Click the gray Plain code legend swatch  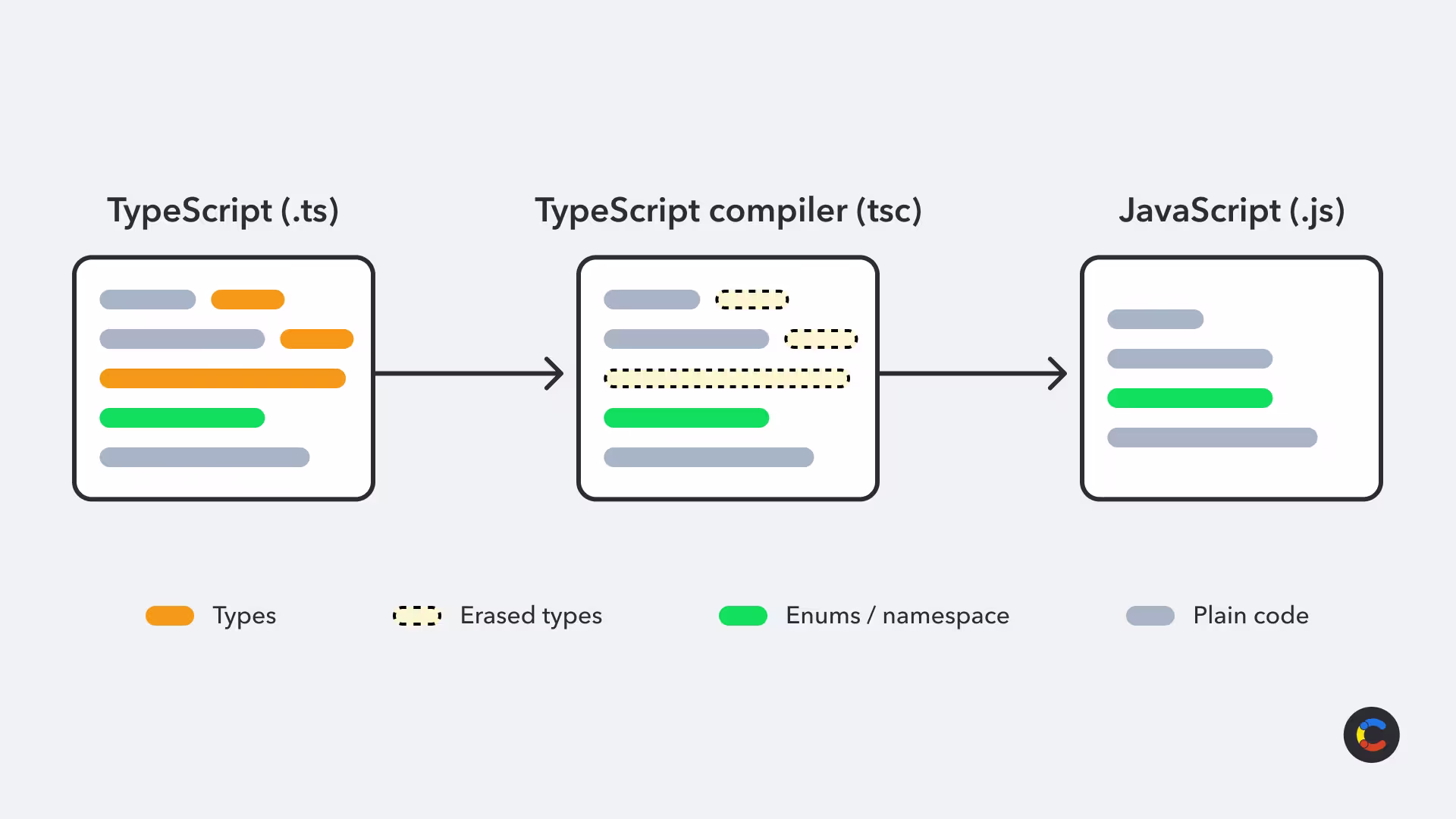click(x=1150, y=616)
